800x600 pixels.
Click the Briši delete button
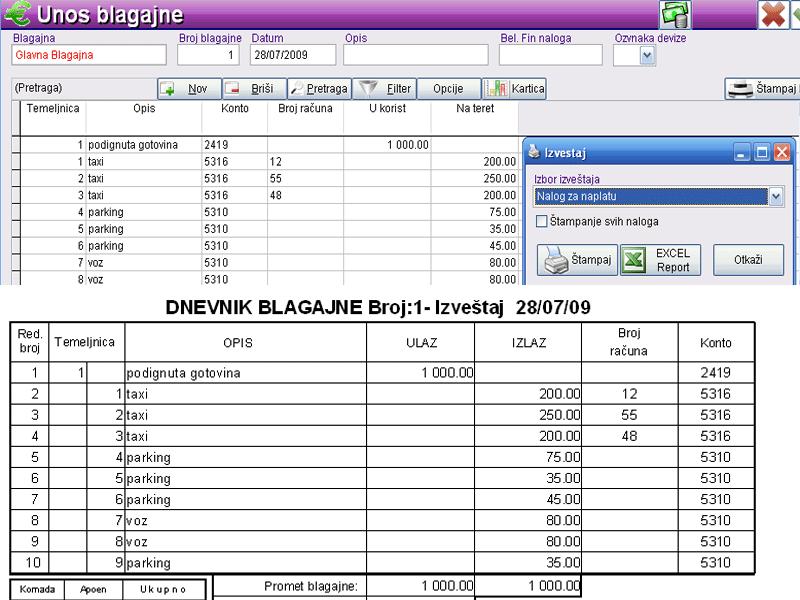(x=254, y=89)
